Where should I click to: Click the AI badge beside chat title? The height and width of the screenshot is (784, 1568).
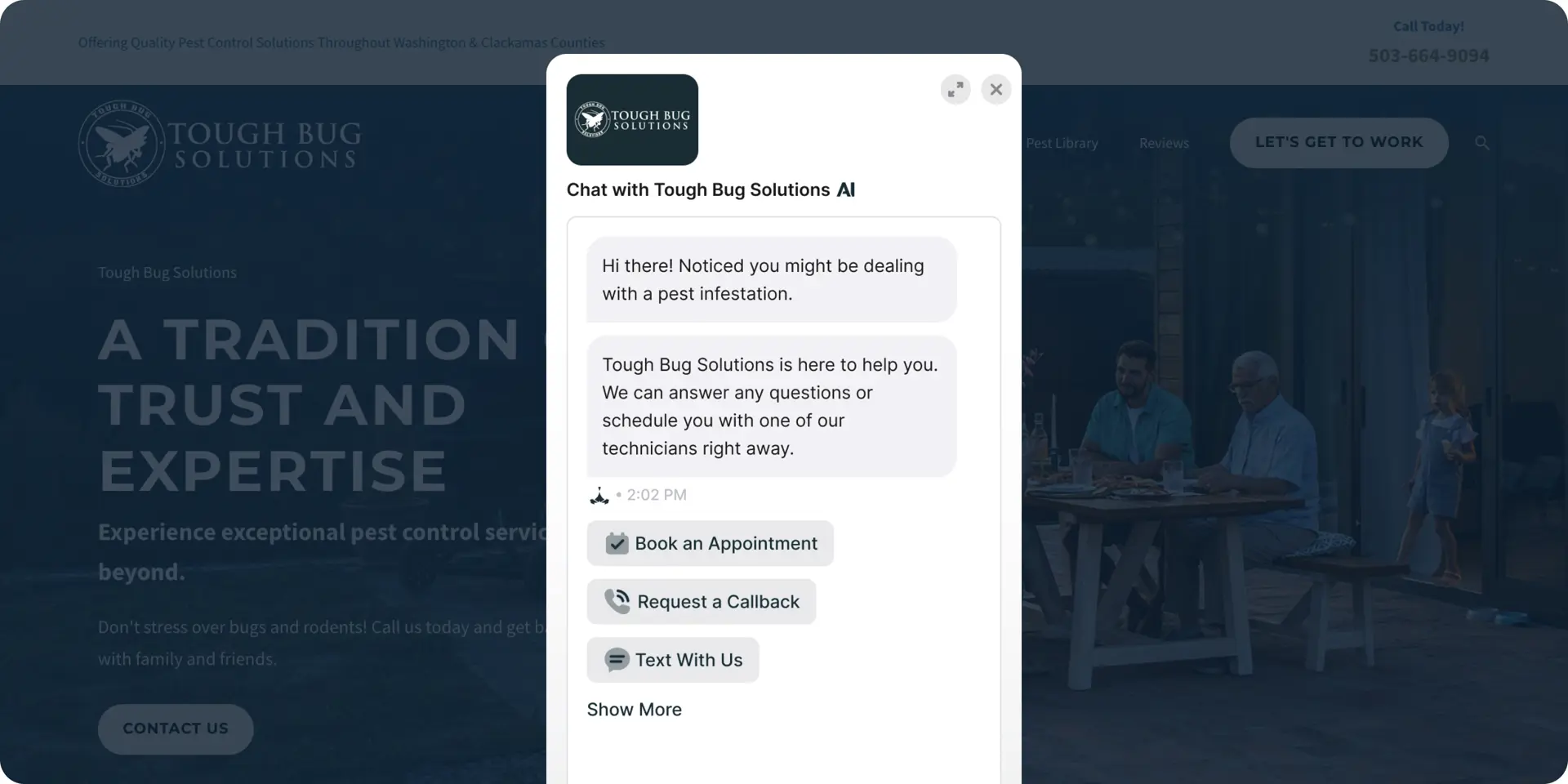(x=846, y=190)
